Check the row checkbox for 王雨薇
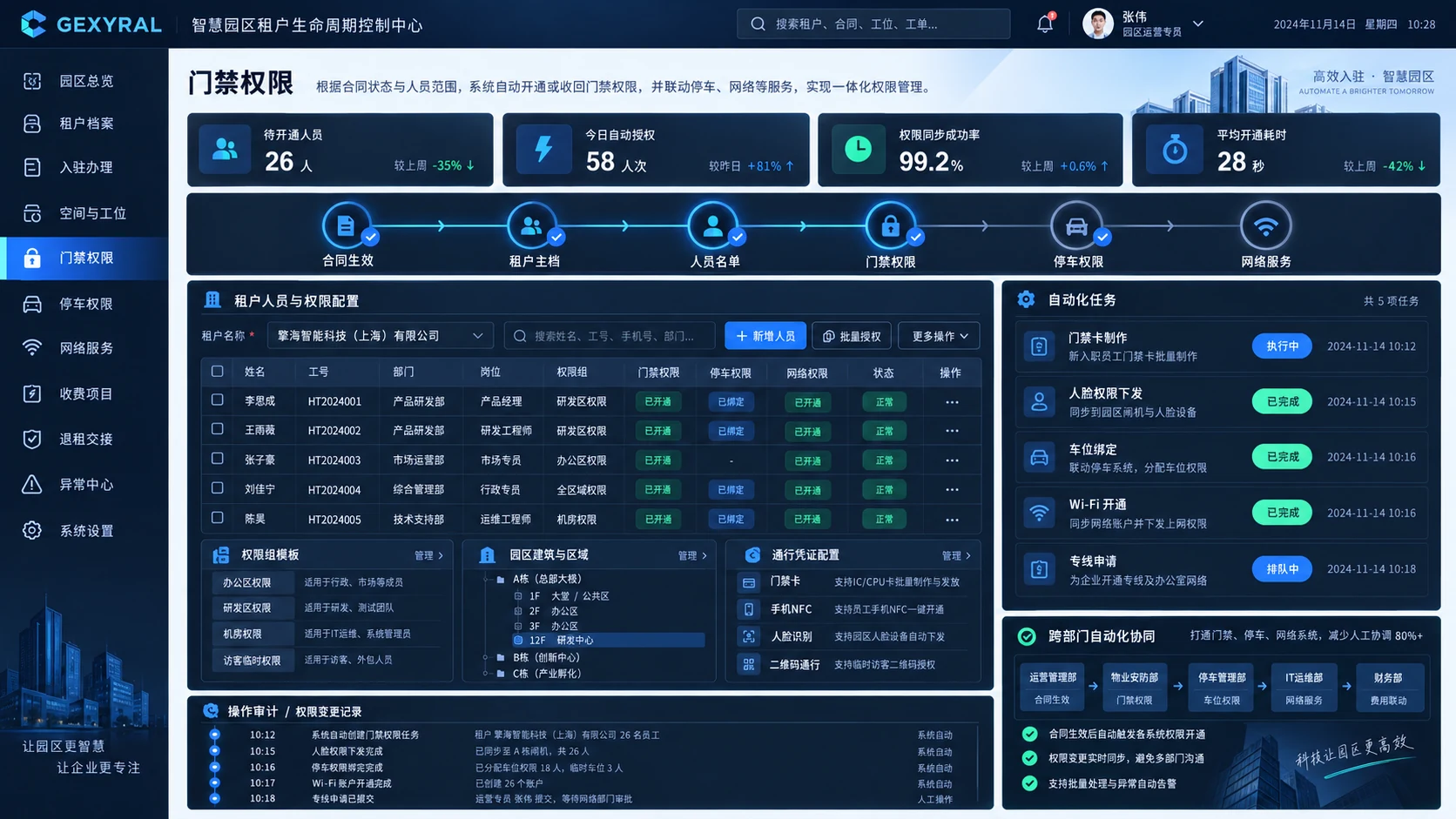1456x819 pixels. click(218, 429)
